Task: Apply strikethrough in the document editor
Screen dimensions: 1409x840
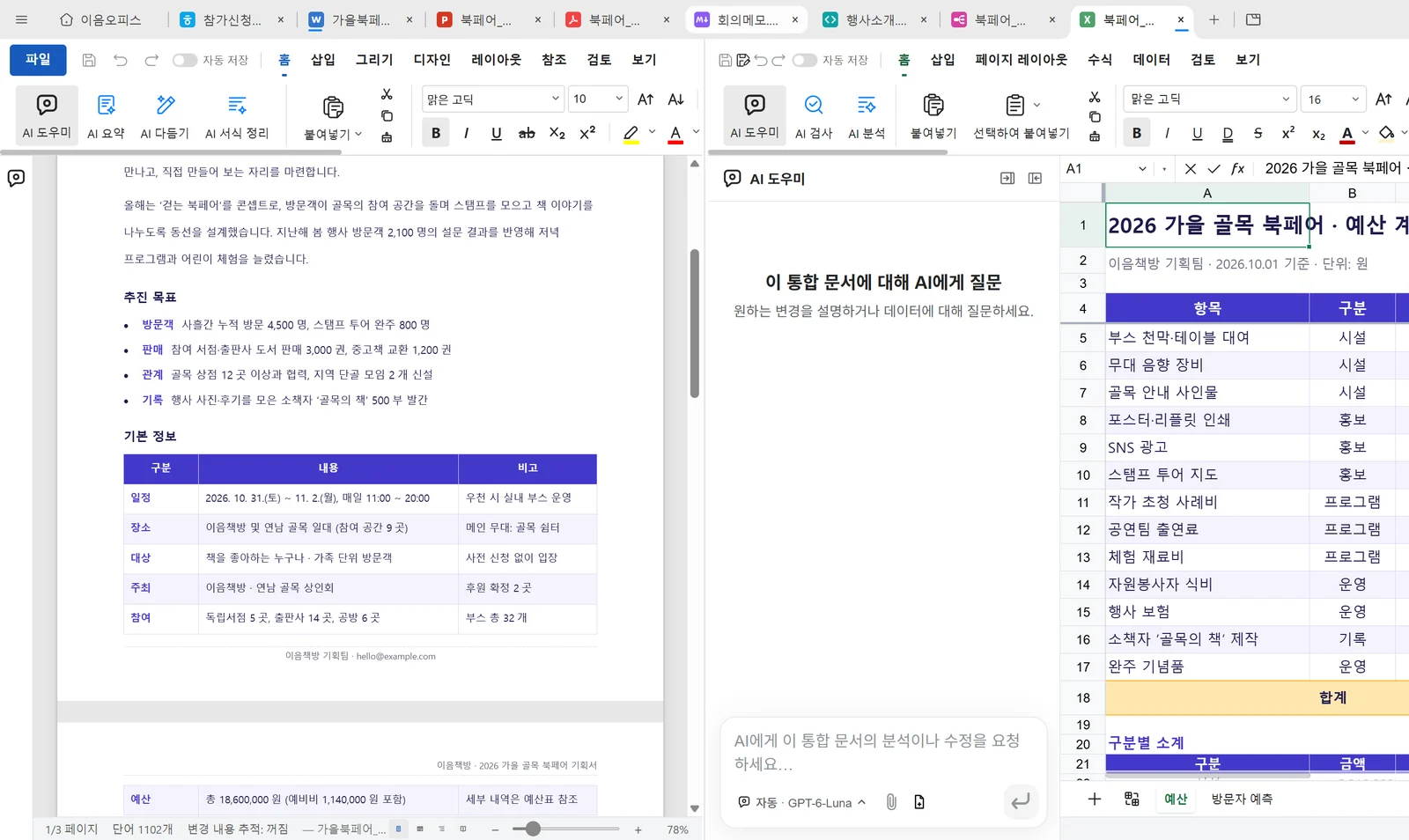Action: 527,133
